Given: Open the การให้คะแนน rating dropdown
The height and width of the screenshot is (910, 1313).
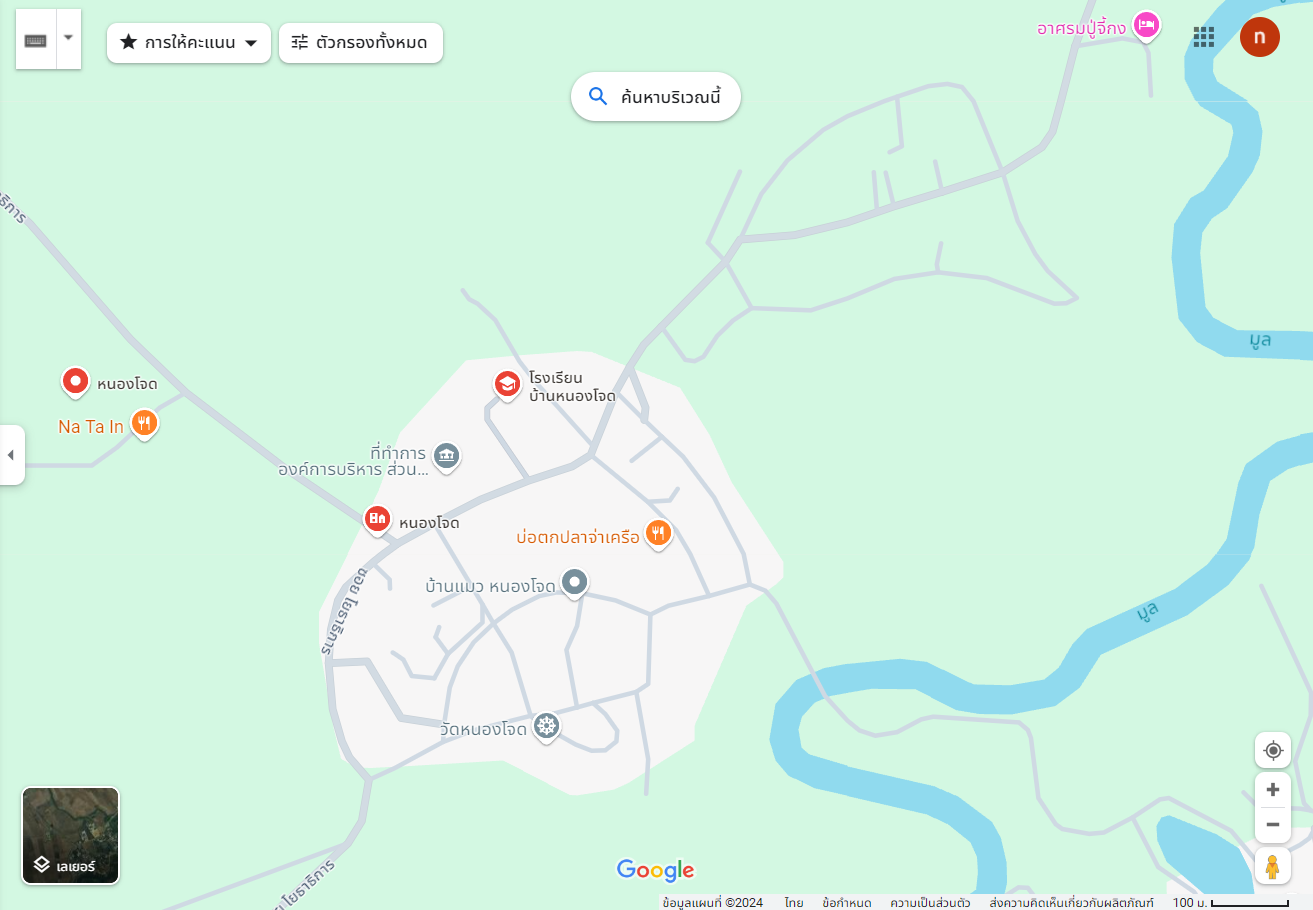Looking at the screenshot, I should tap(189, 43).
